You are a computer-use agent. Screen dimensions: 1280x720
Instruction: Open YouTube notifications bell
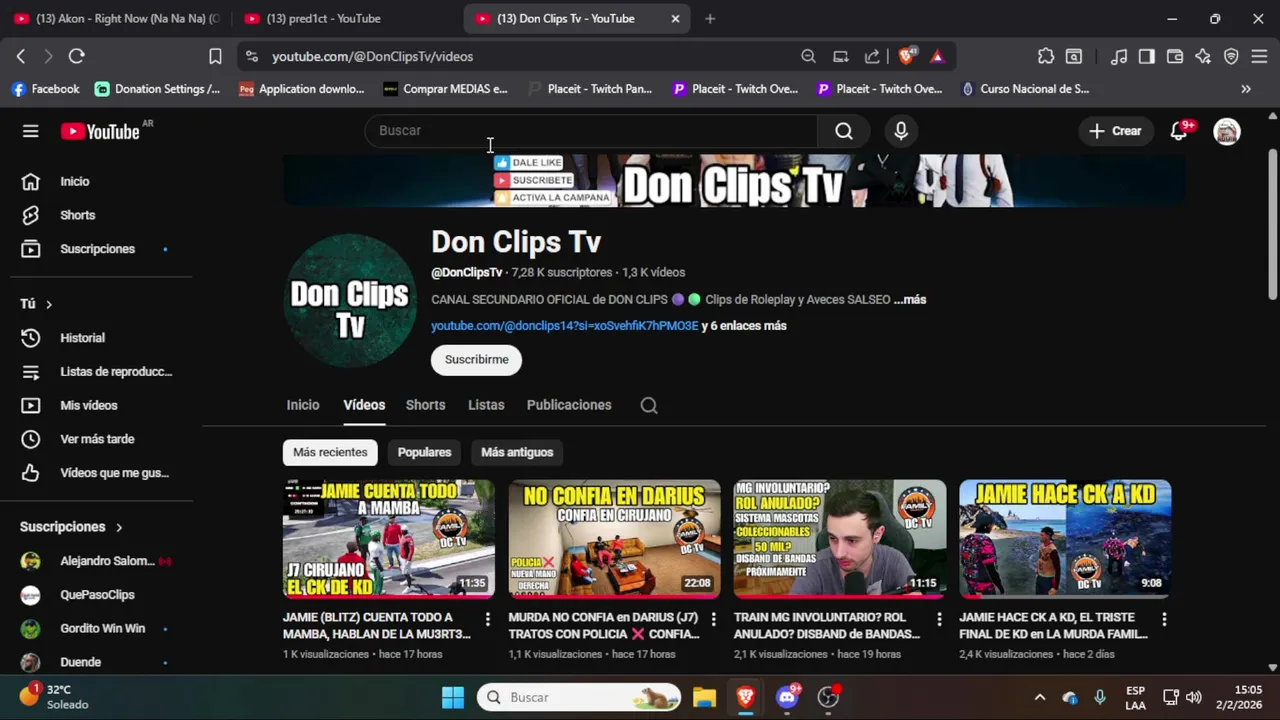click(1179, 131)
